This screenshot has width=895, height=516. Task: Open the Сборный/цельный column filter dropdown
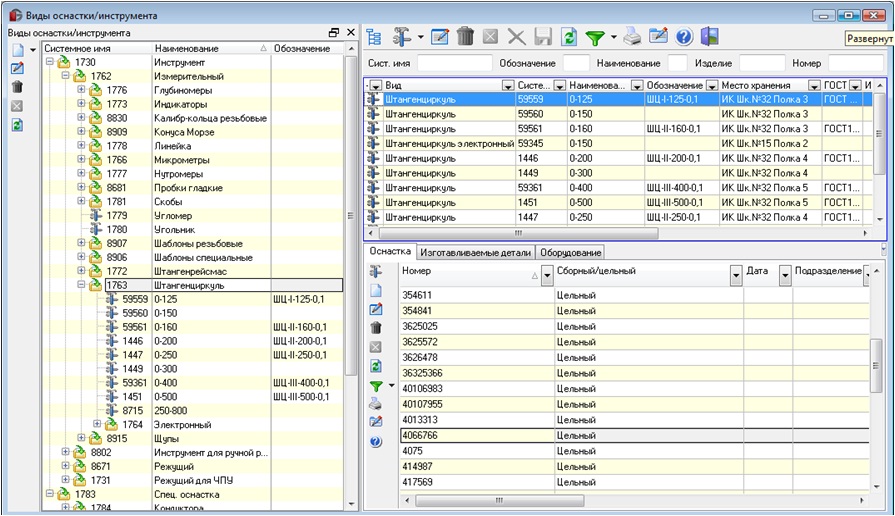click(x=736, y=275)
